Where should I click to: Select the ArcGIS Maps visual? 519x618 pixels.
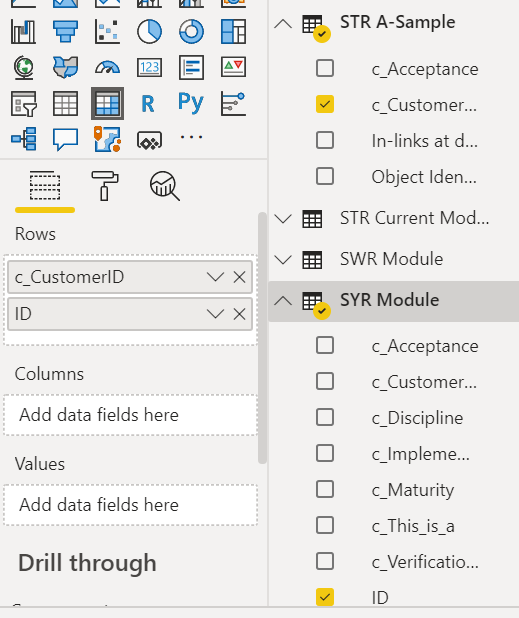(107, 139)
